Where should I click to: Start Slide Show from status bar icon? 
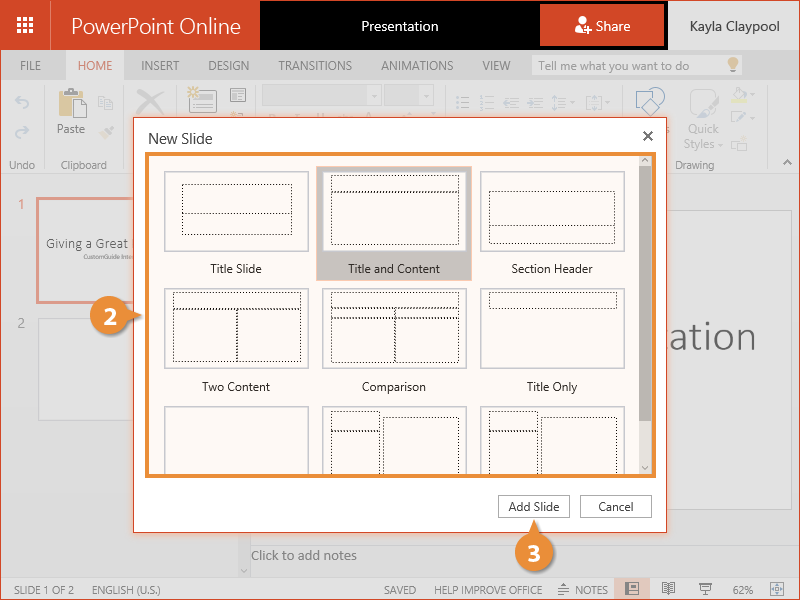(704, 589)
